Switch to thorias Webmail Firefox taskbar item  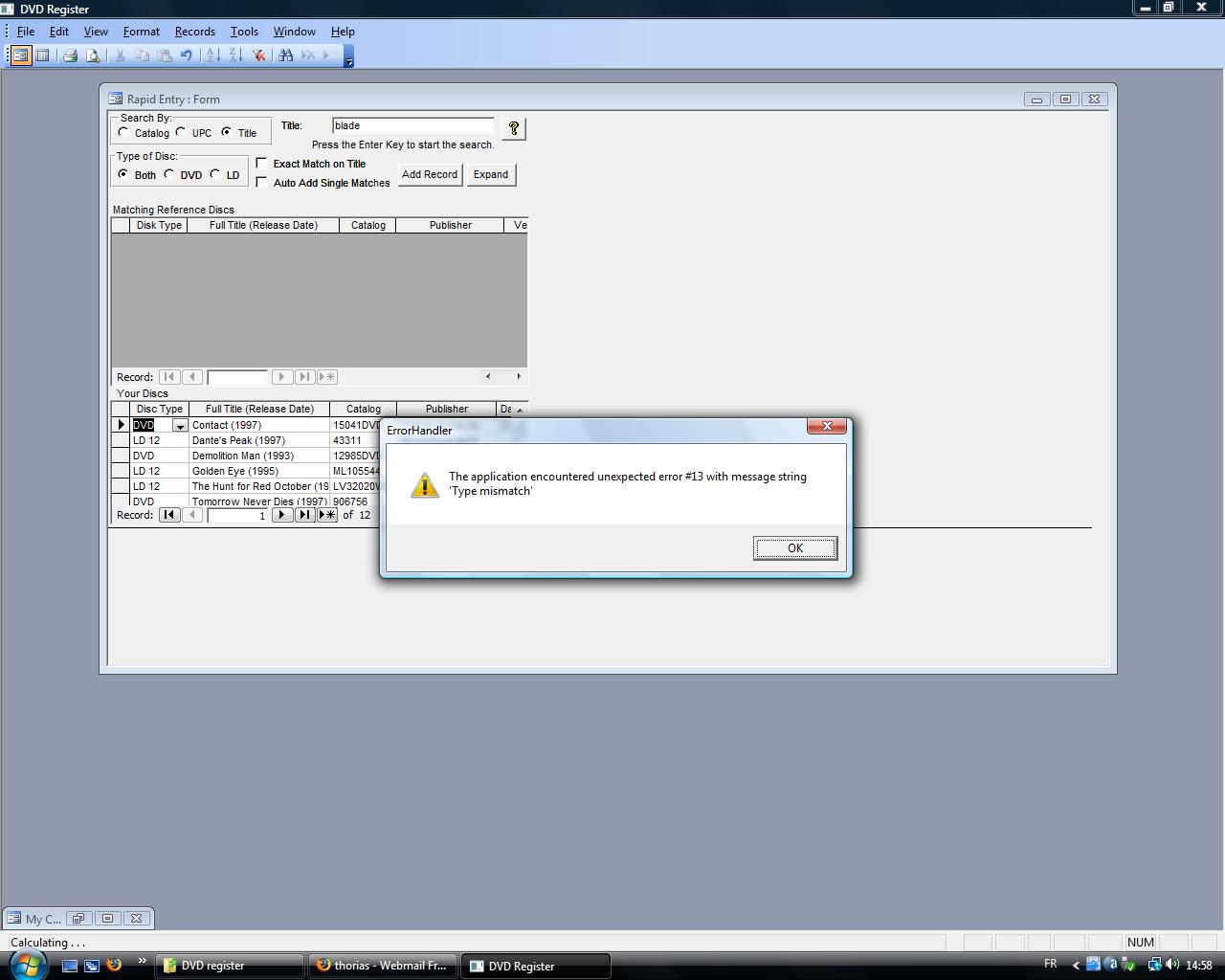[383, 966]
